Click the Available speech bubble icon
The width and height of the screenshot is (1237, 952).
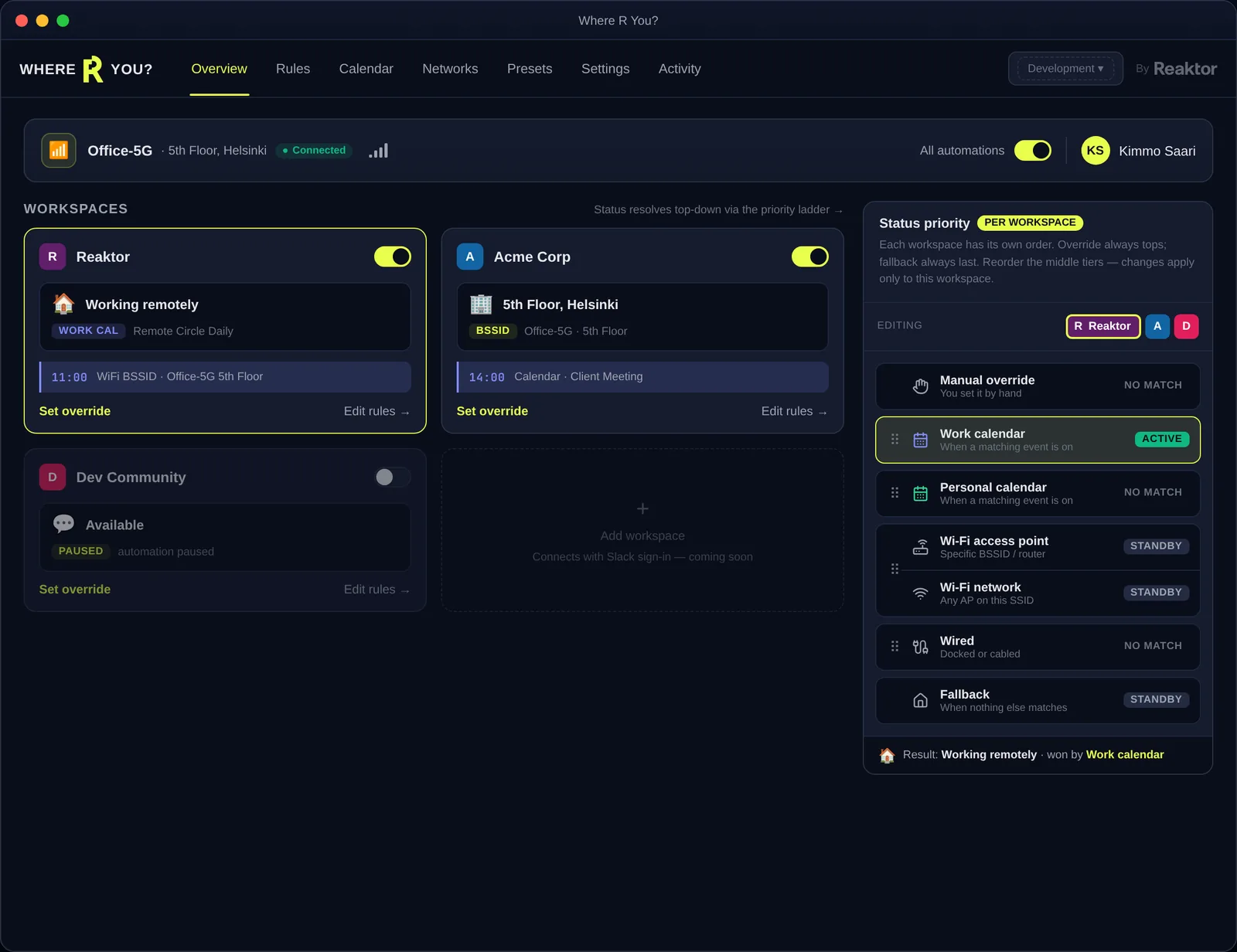63,524
